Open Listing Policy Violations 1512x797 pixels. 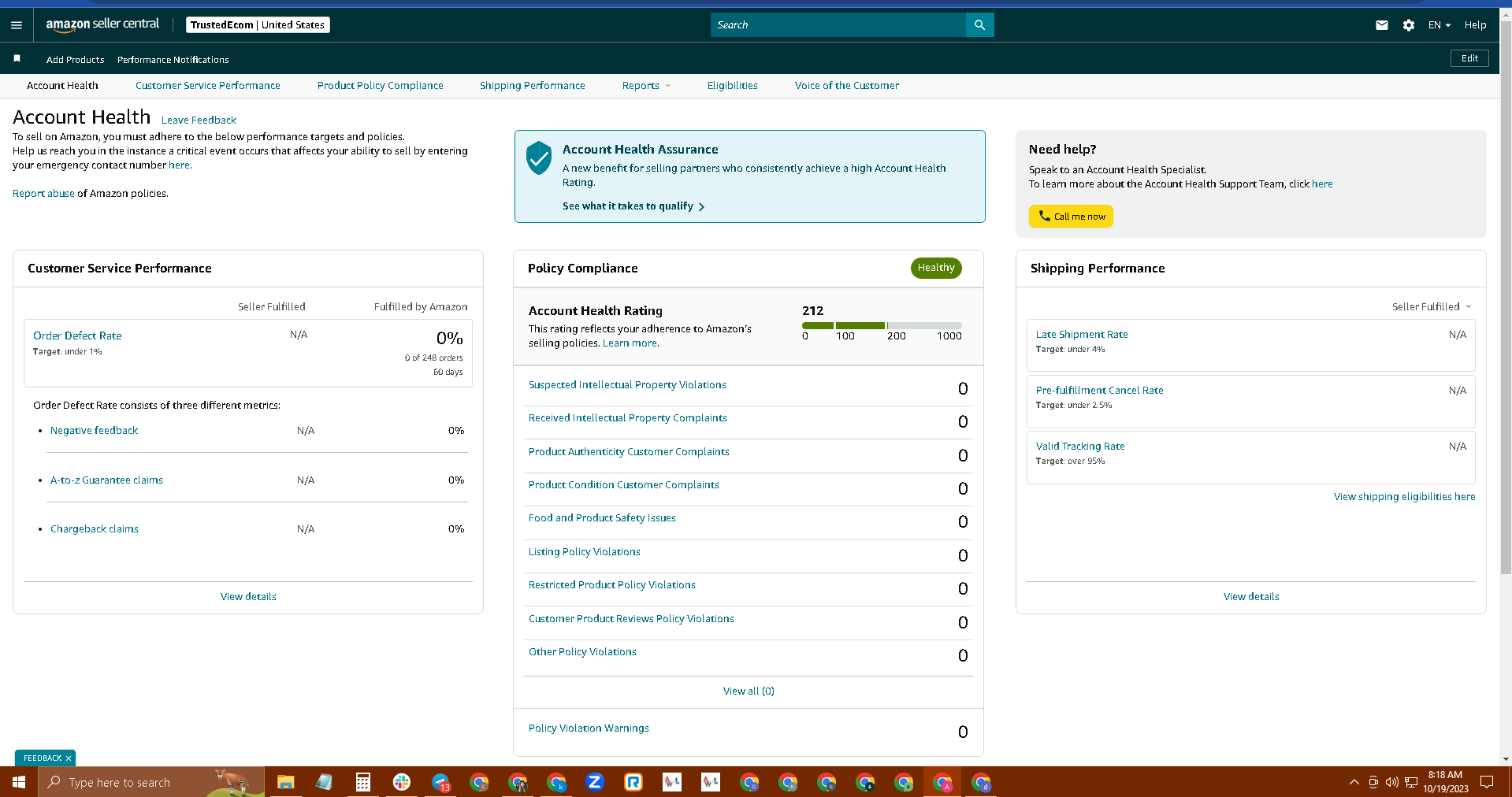pyautogui.click(x=585, y=552)
